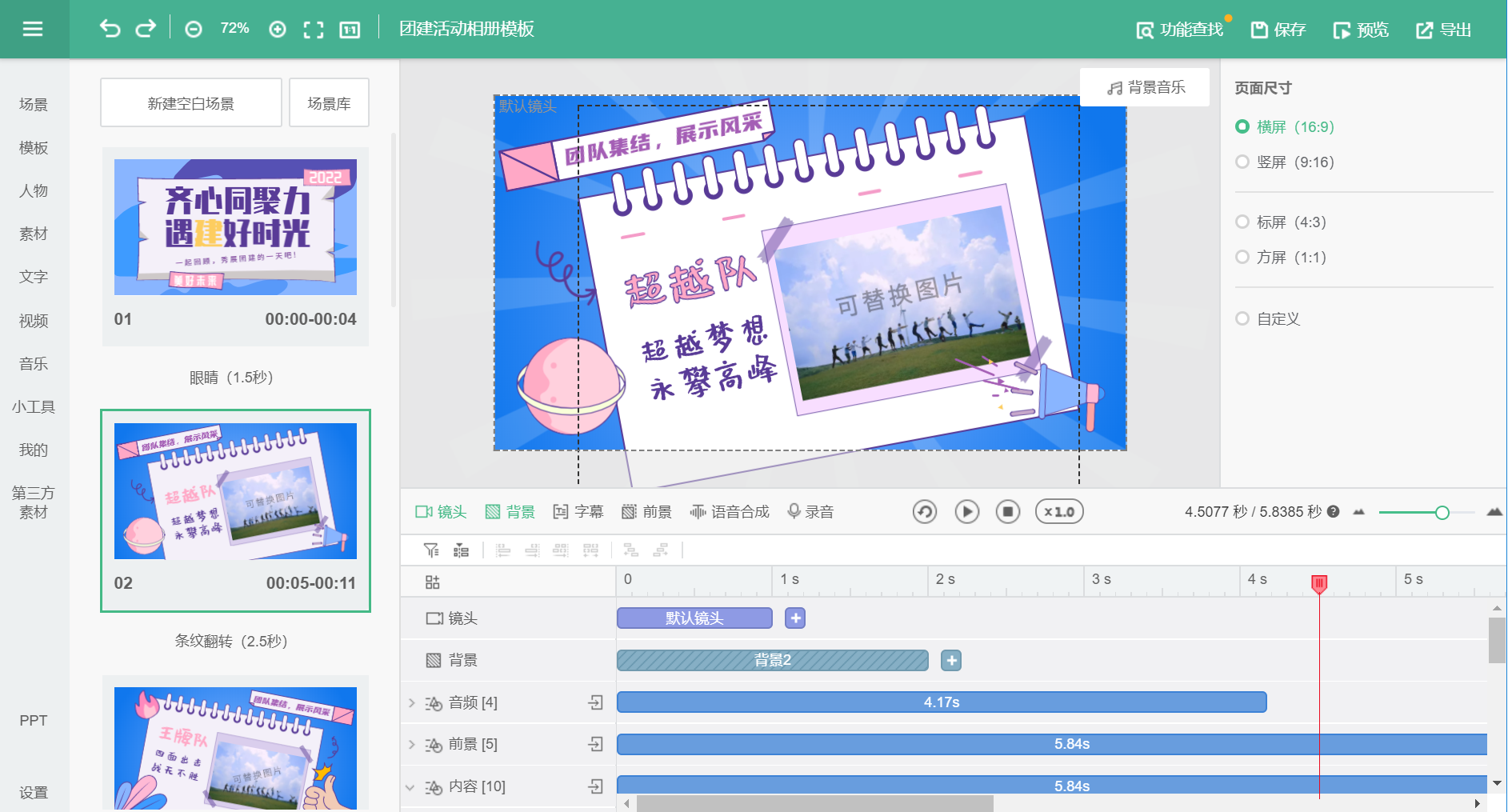The height and width of the screenshot is (812, 1508).
Task: Click the track grid layout icon
Action: click(433, 582)
